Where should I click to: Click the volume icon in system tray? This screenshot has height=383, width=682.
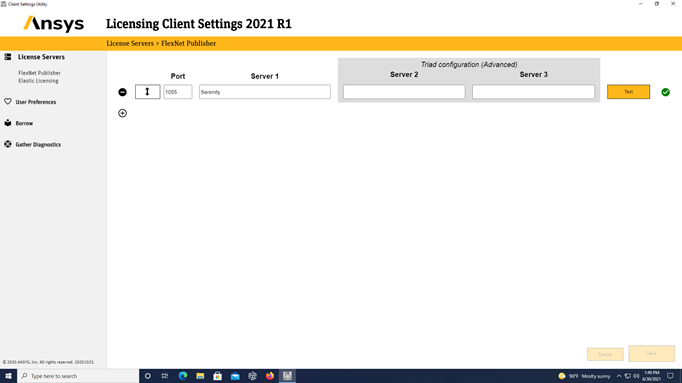tap(636, 376)
